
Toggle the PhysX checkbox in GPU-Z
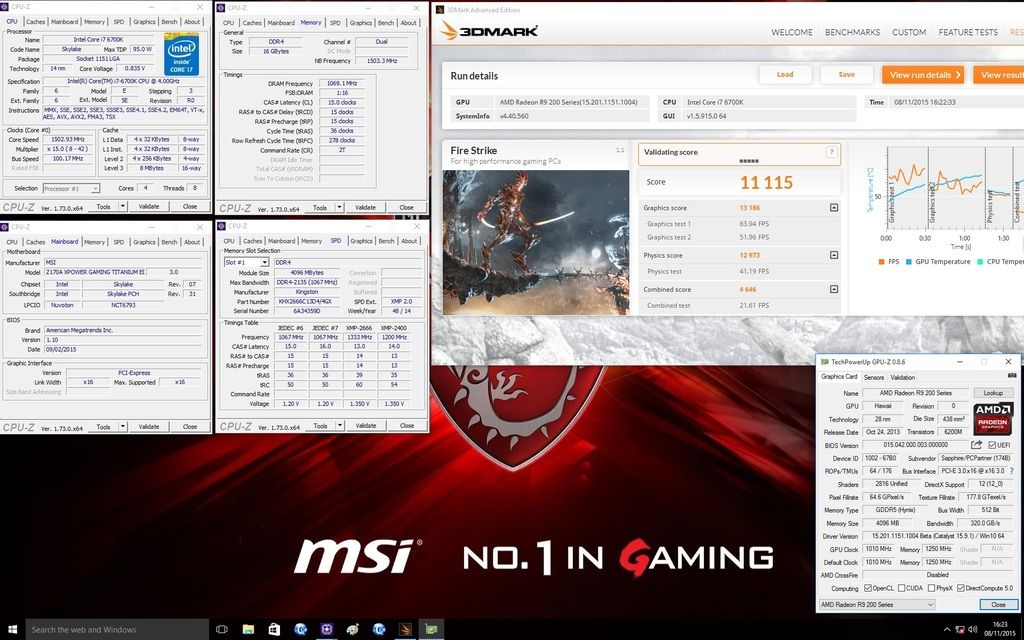(x=931, y=588)
